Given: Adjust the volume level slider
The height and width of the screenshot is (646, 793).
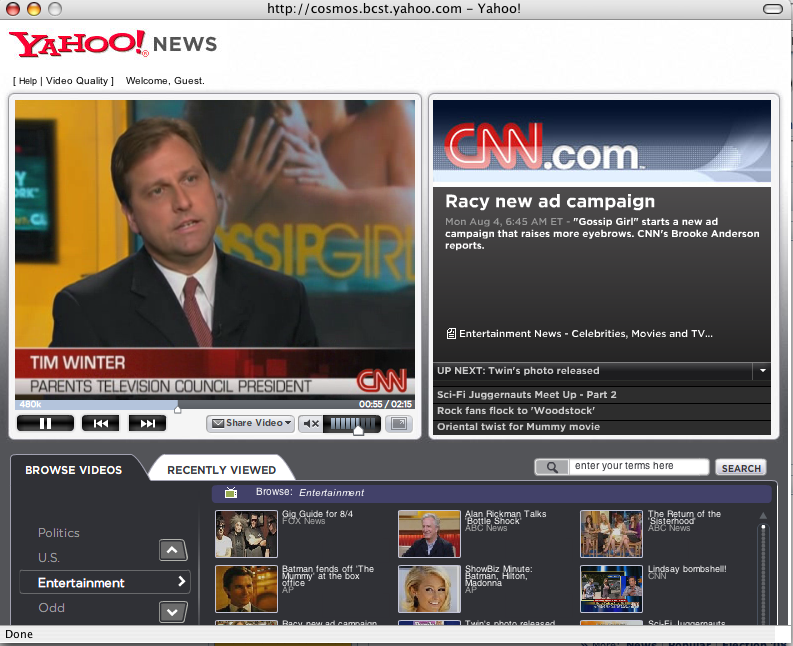Looking at the screenshot, I should [x=352, y=424].
